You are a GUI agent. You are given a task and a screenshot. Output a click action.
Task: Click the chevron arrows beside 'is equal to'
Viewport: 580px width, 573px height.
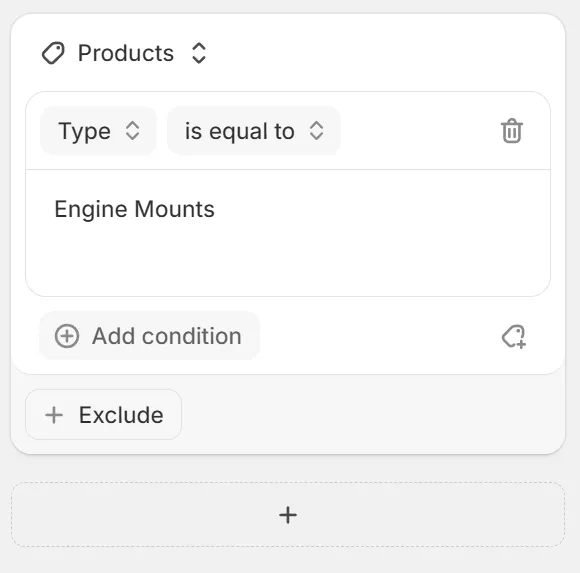[x=317, y=131]
